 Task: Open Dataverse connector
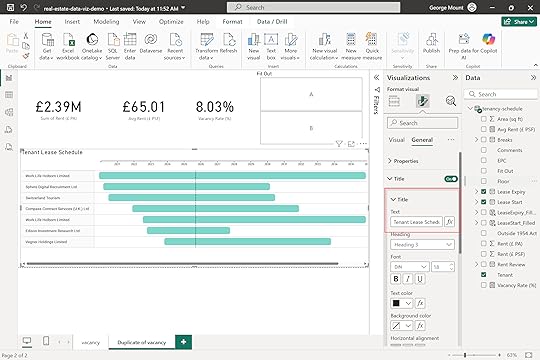point(151,43)
